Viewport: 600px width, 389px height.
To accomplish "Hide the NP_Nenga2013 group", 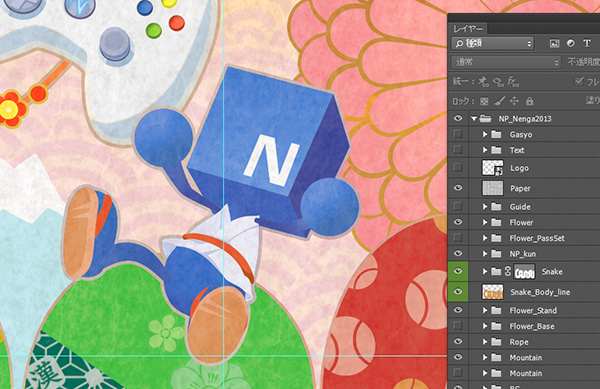I will (x=458, y=119).
